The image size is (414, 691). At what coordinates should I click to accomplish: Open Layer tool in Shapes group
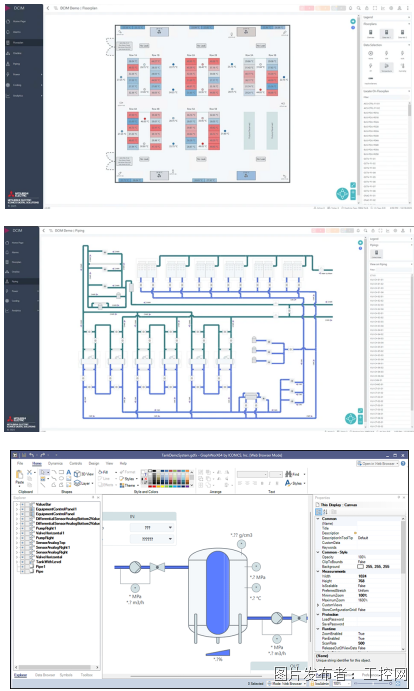pyautogui.click(x=82, y=483)
